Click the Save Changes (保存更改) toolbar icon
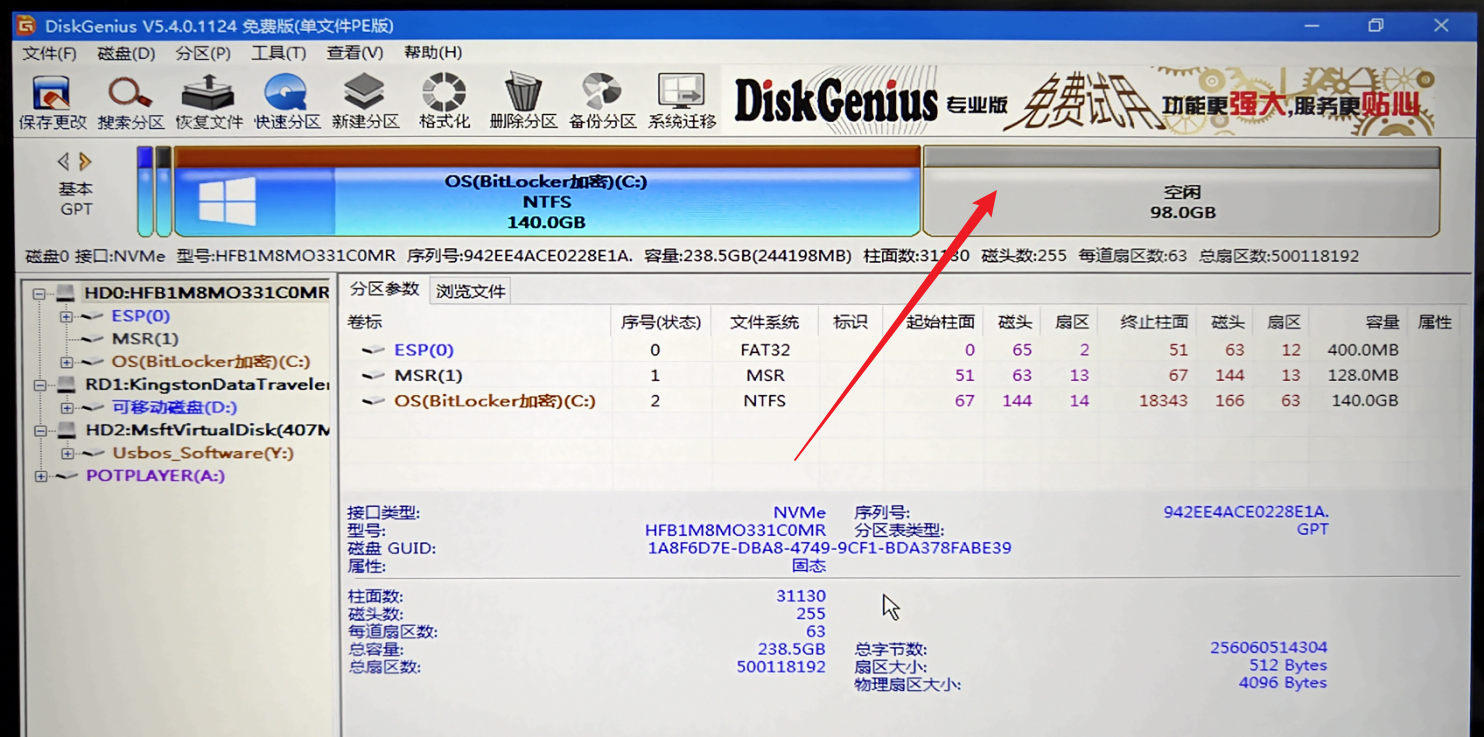The height and width of the screenshot is (737, 1484). [x=52, y=103]
